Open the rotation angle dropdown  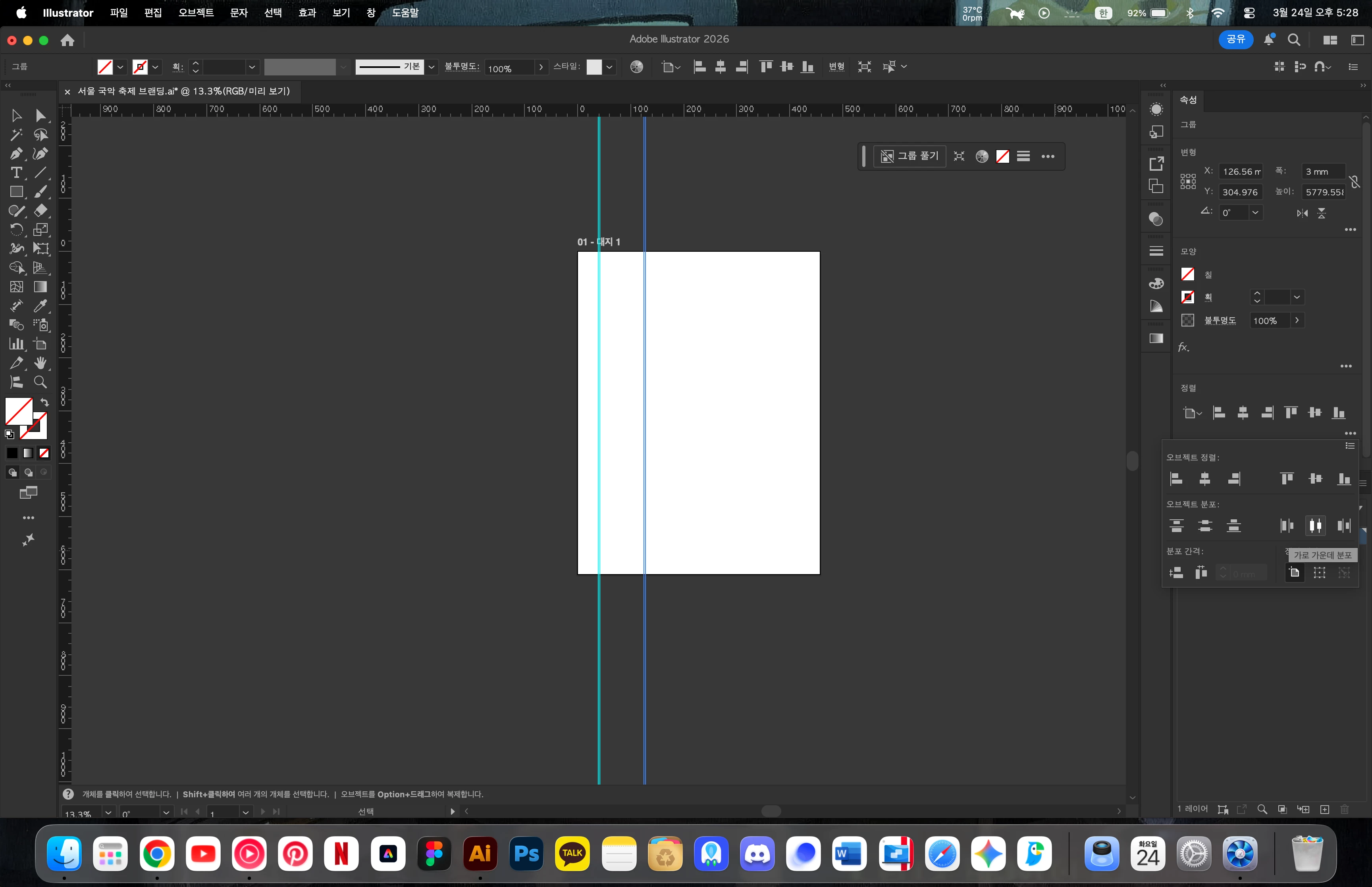click(1255, 212)
